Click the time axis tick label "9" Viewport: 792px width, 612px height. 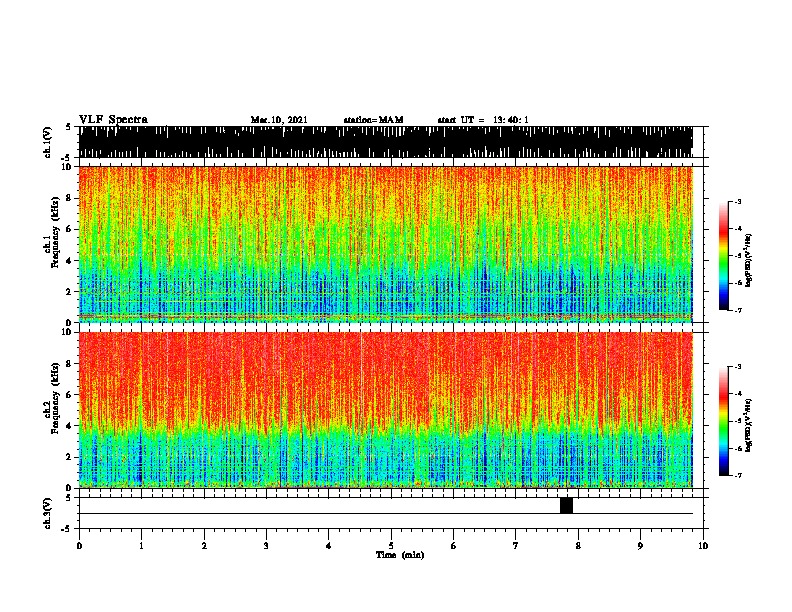pos(640,546)
